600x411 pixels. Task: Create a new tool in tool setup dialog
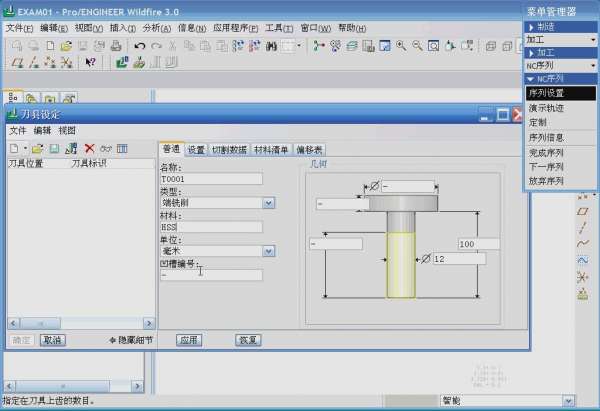tap(14, 148)
